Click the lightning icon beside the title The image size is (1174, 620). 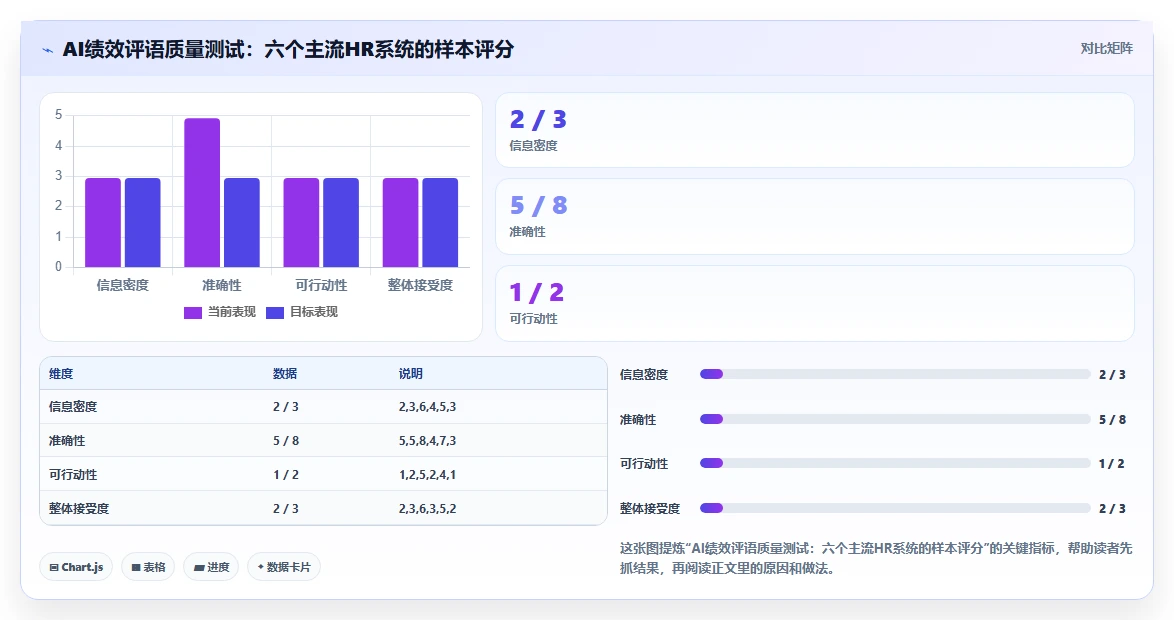pyautogui.click(x=48, y=50)
